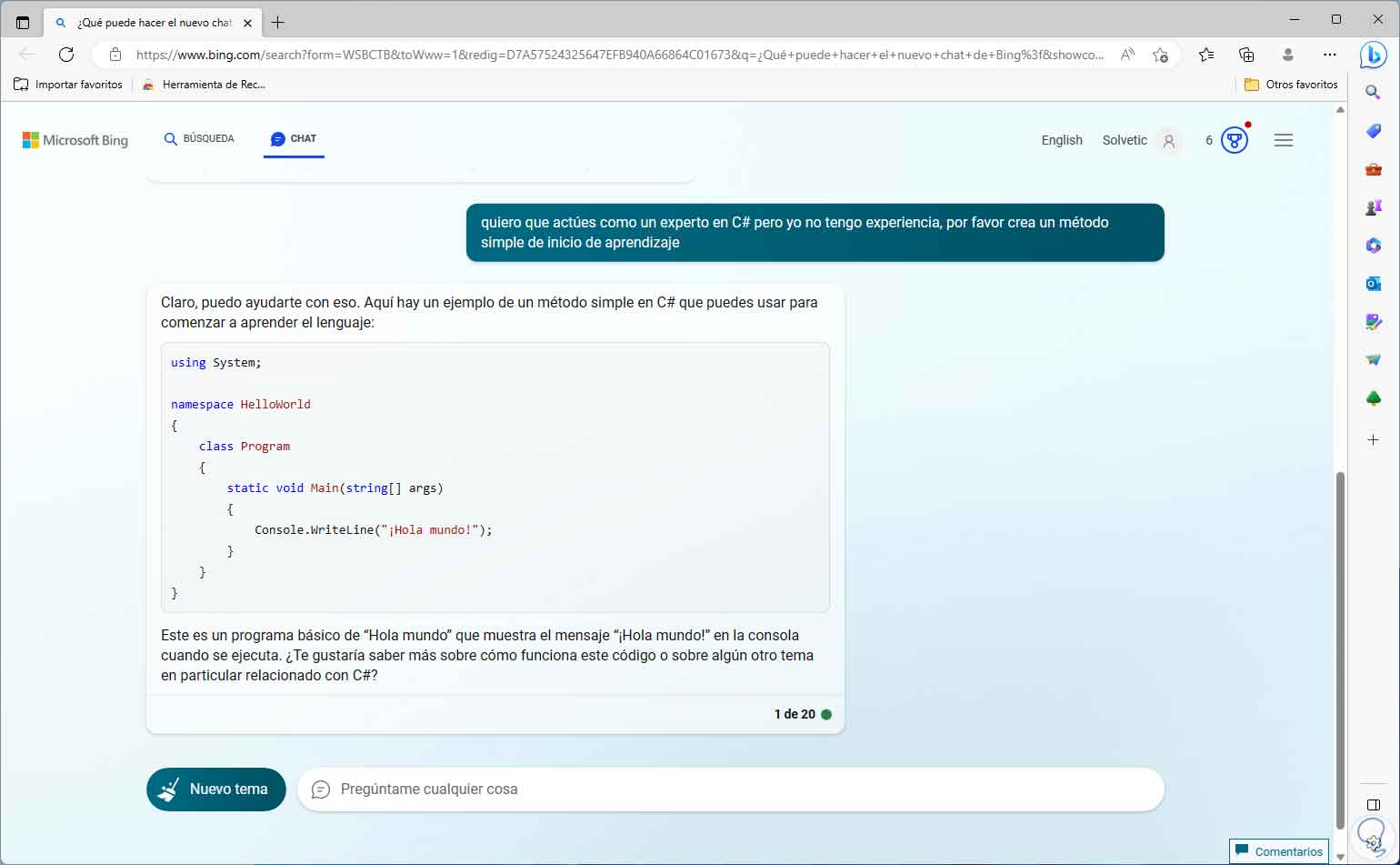Open the Comentarios feedback button
This screenshot has height=865, width=1400.
tap(1279, 851)
